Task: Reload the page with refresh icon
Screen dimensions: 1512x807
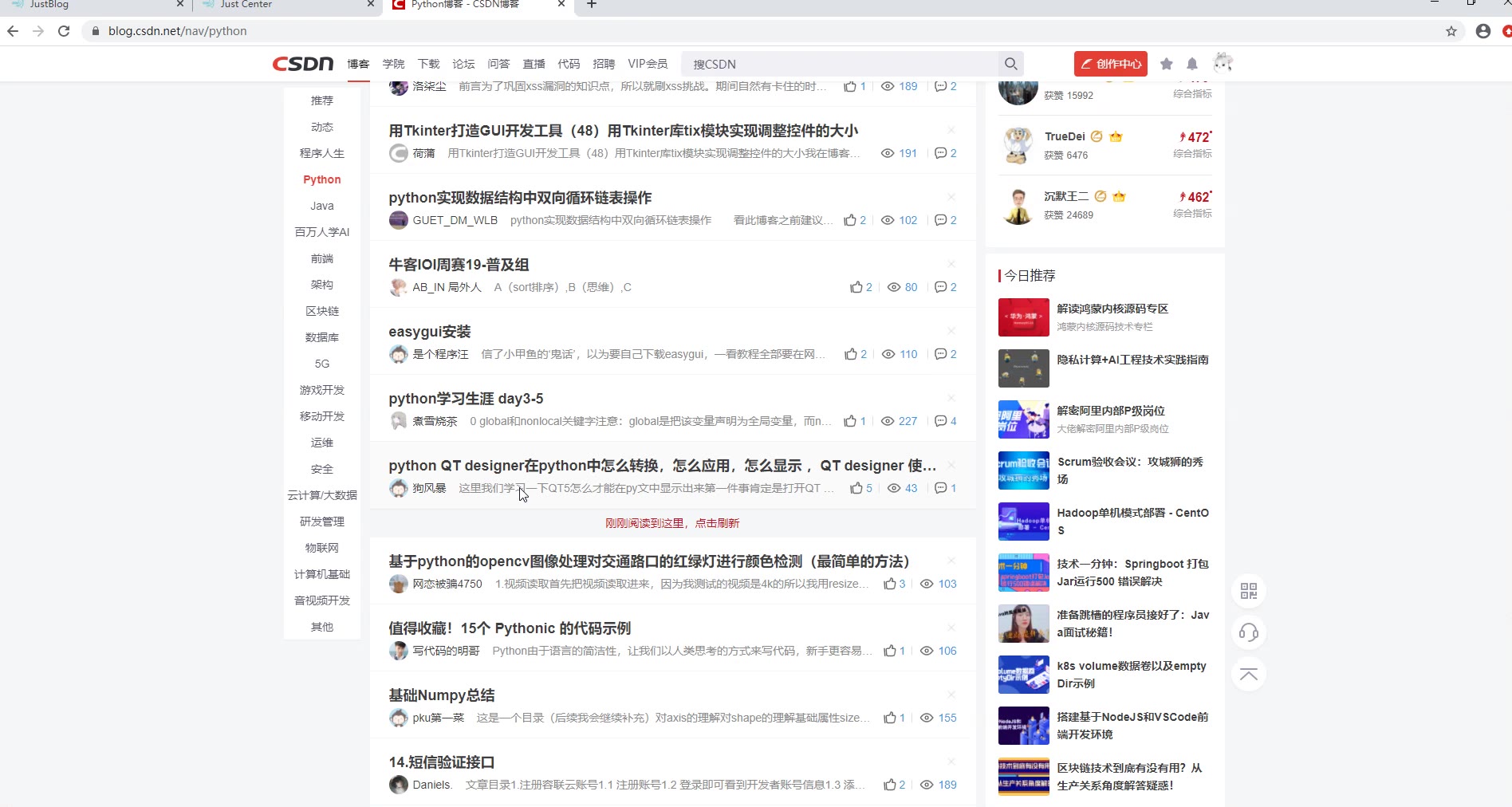Action: coord(64,31)
